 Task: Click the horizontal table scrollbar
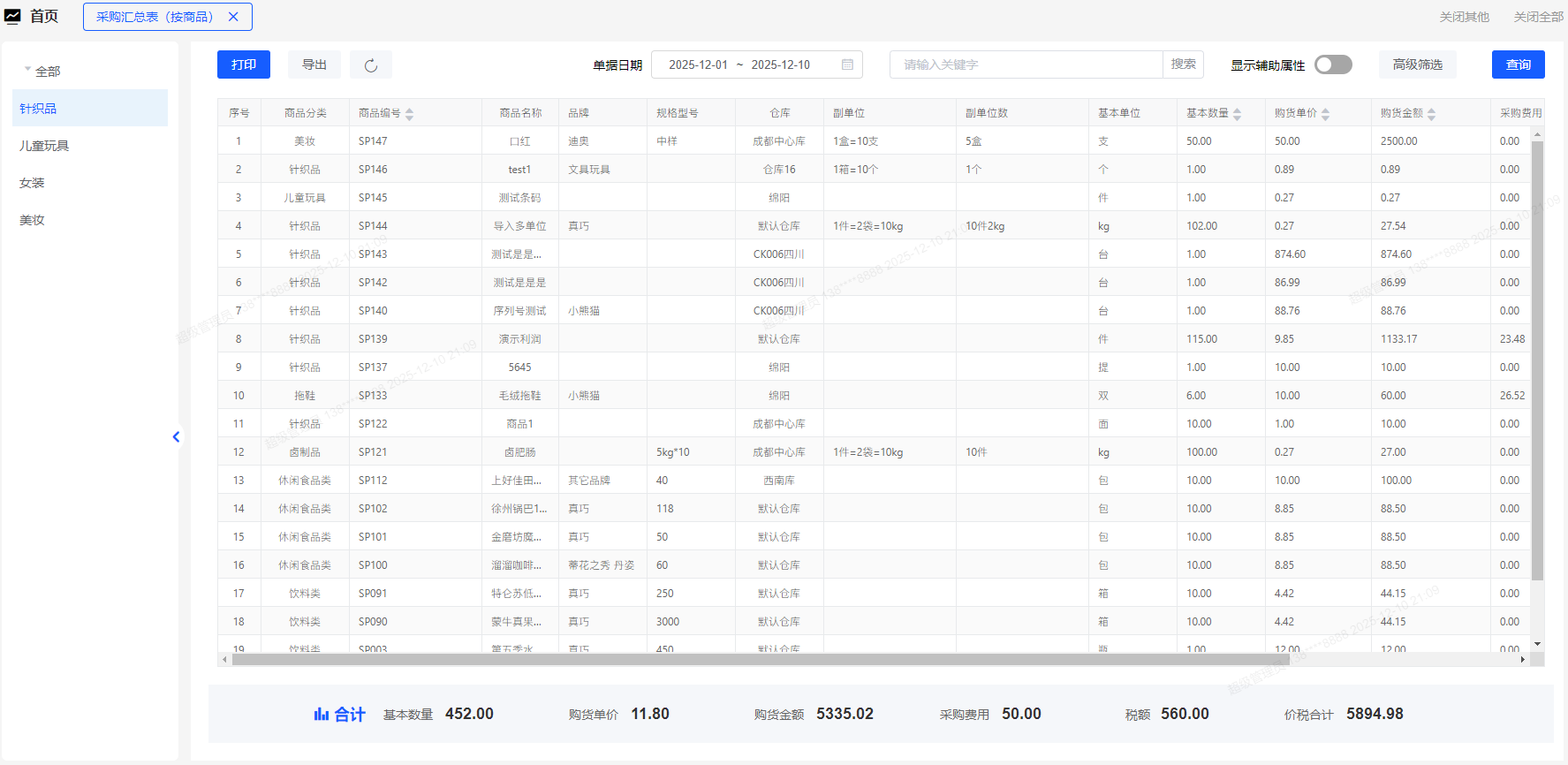(x=760, y=660)
